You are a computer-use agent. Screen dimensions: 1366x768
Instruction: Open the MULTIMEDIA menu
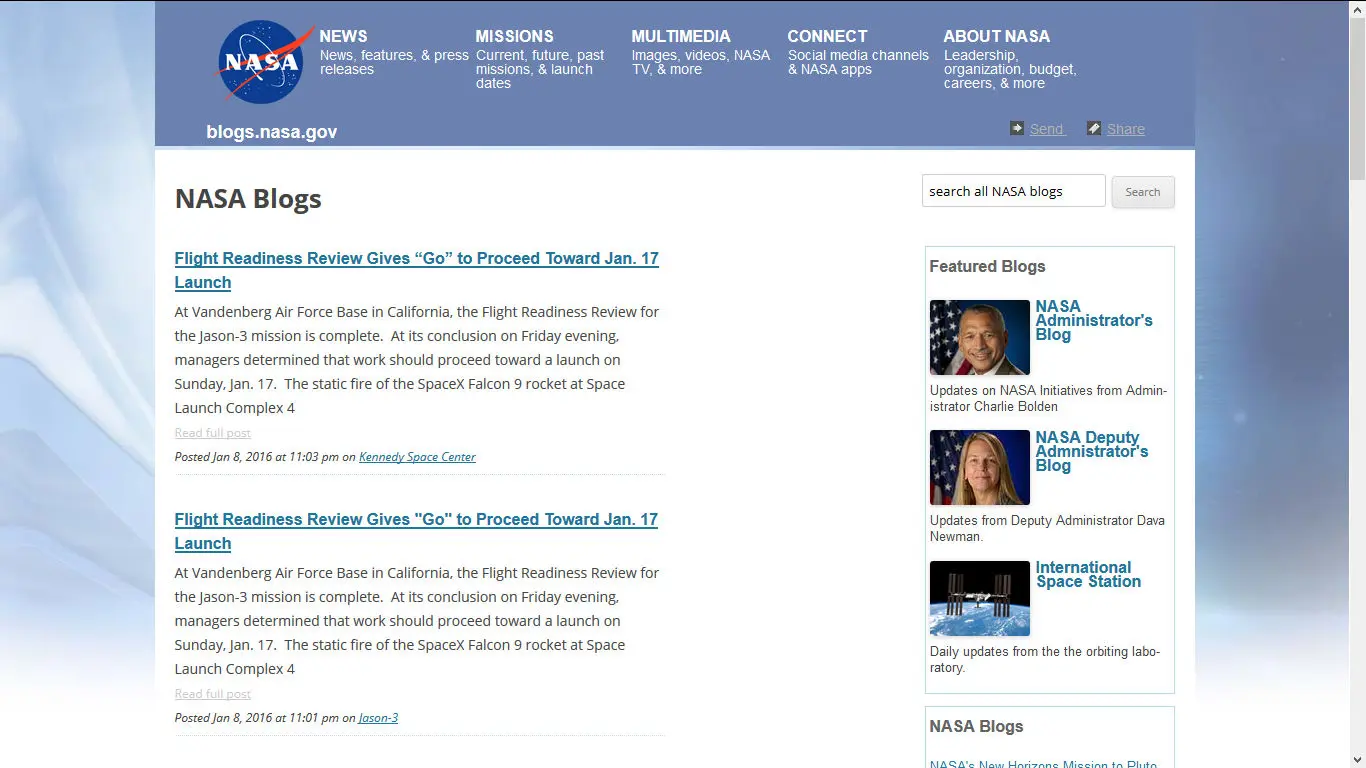(681, 36)
